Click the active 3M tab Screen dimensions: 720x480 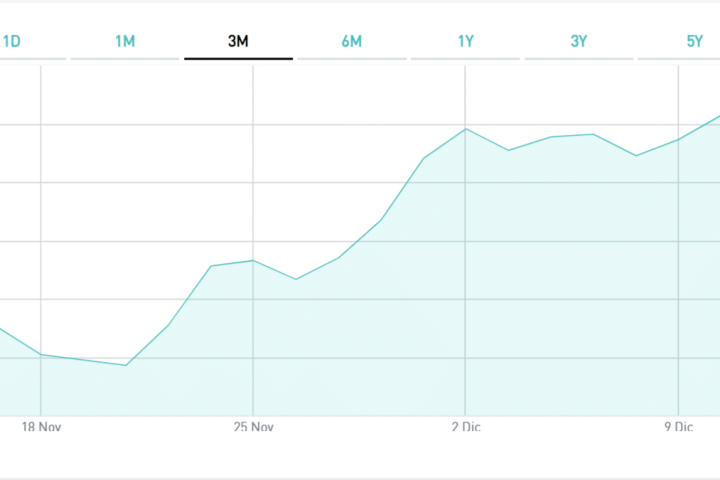tap(238, 41)
